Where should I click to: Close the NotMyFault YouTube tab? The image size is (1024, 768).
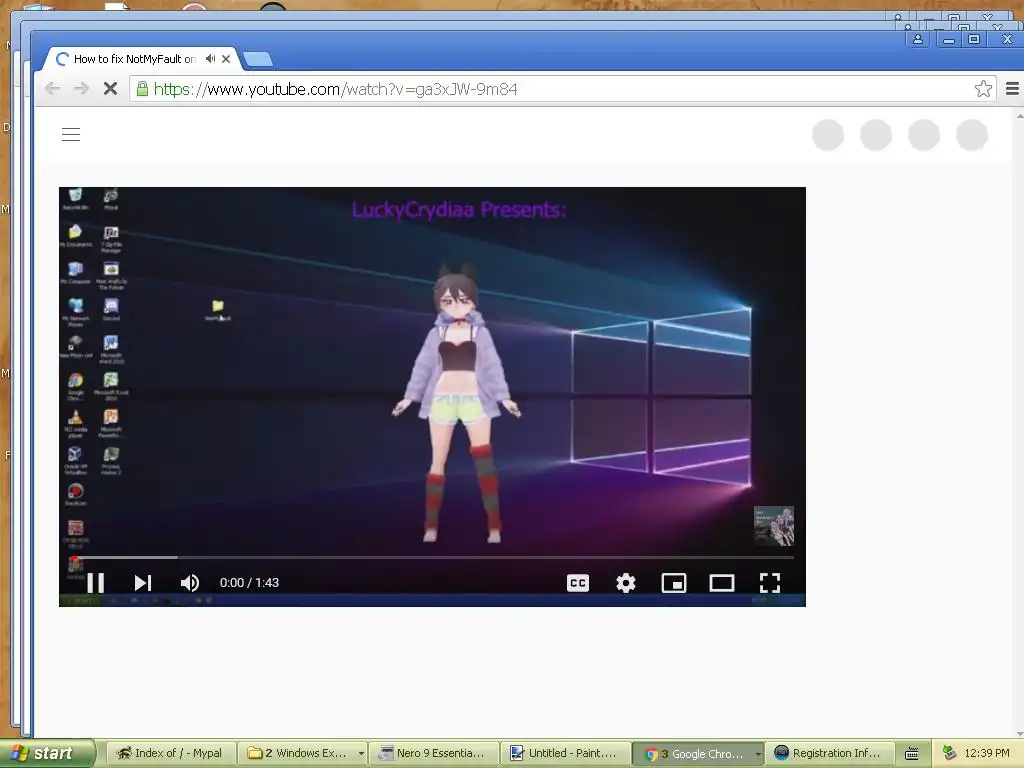[x=226, y=59]
